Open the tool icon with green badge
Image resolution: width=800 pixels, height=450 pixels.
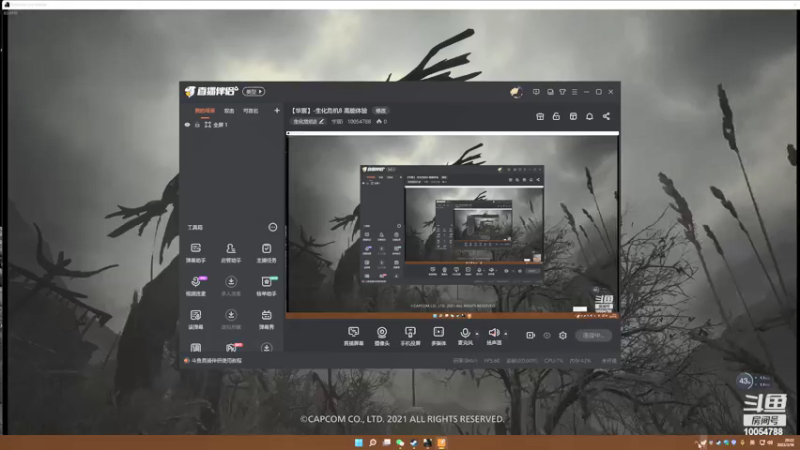click(266, 286)
